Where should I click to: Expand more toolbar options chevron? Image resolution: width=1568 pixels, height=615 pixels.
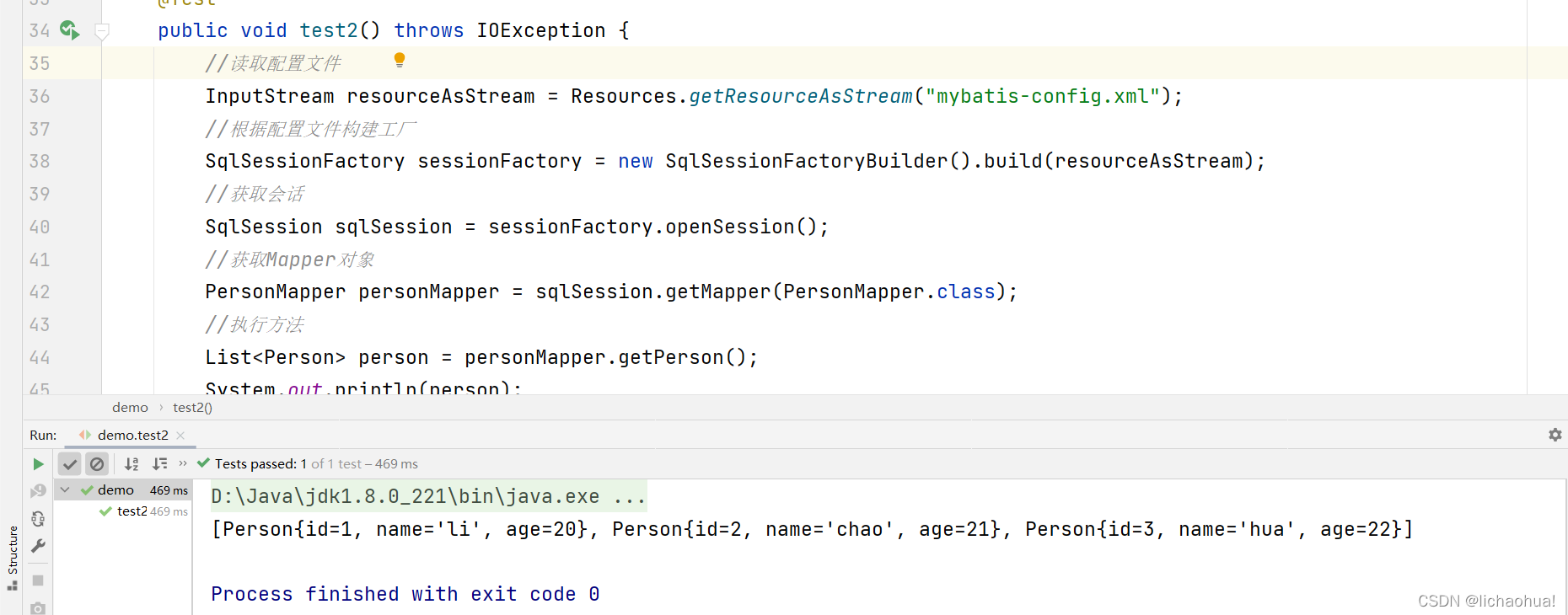pos(183,463)
